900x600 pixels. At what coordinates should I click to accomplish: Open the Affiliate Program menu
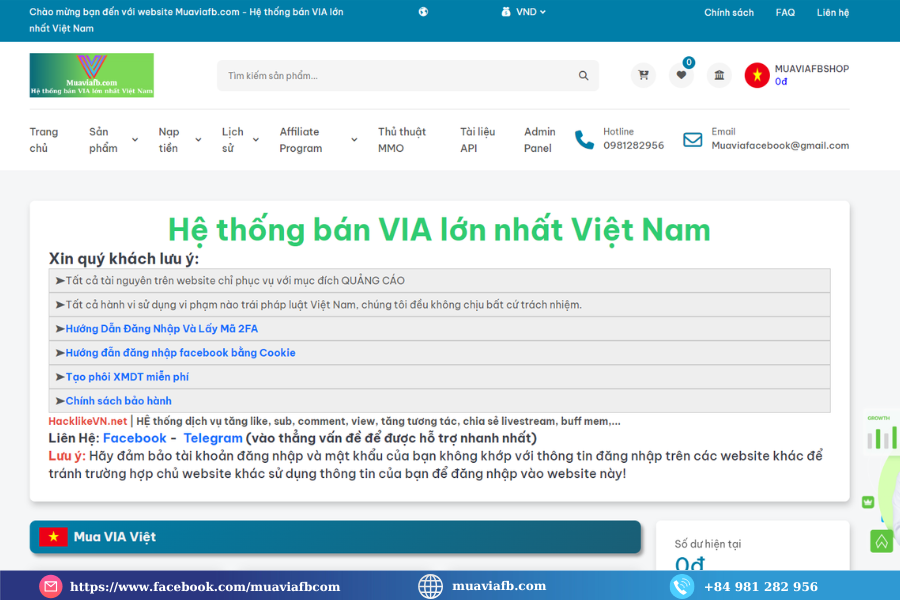point(301,140)
